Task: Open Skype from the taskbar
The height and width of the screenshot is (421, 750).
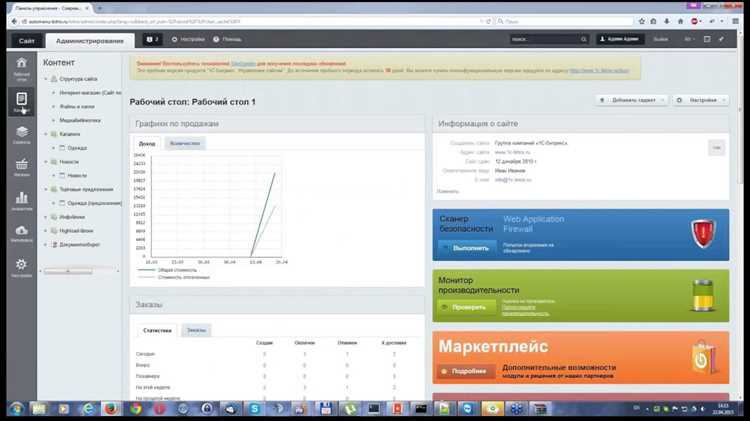Action: coord(254,409)
